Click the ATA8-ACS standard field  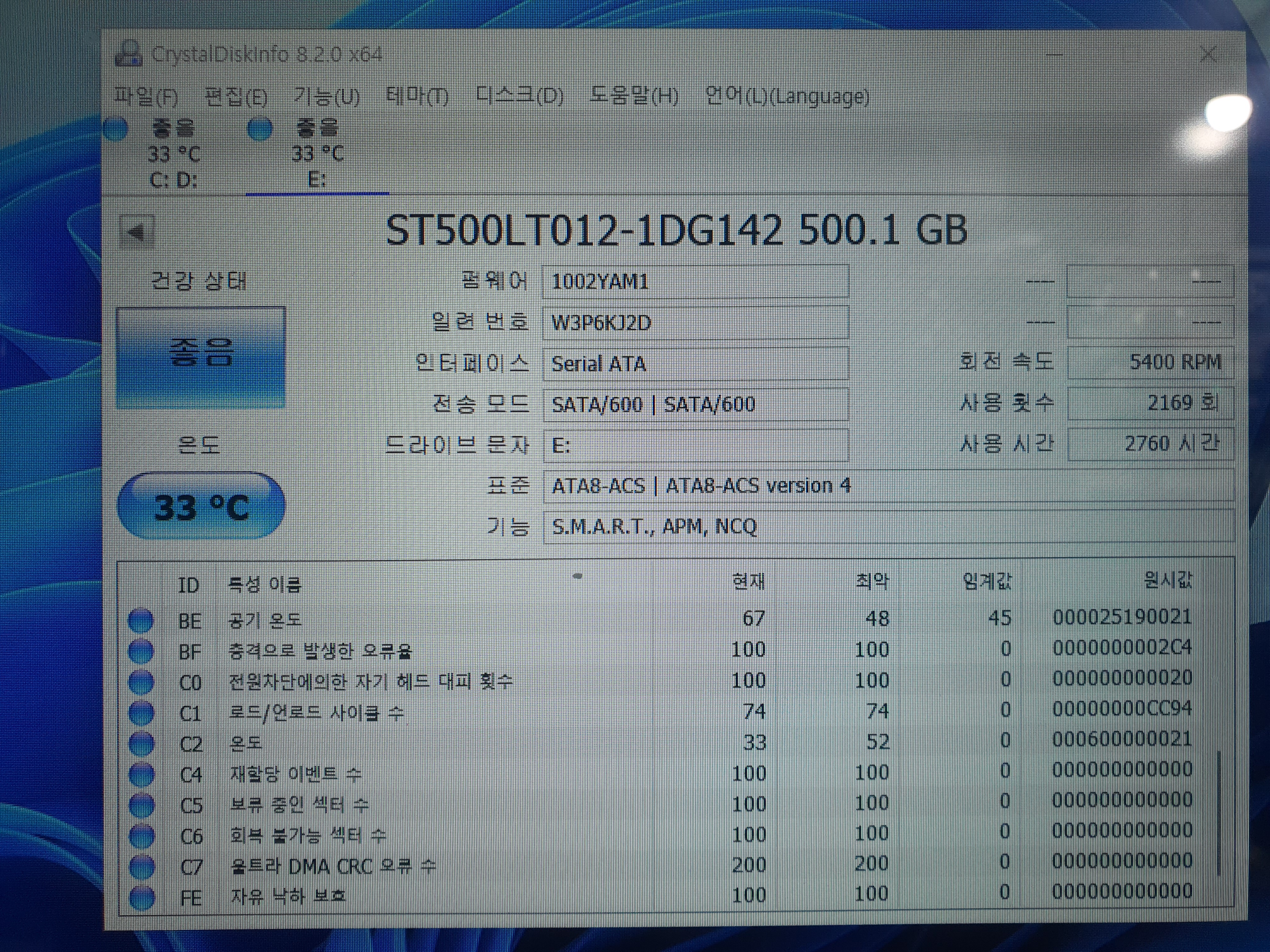coord(888,485)
